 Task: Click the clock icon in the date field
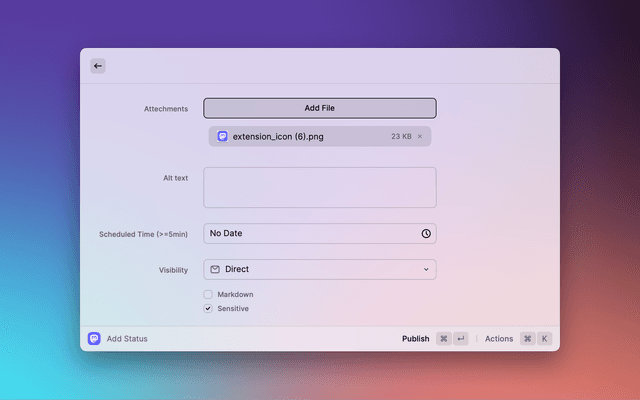pos(426,233)
